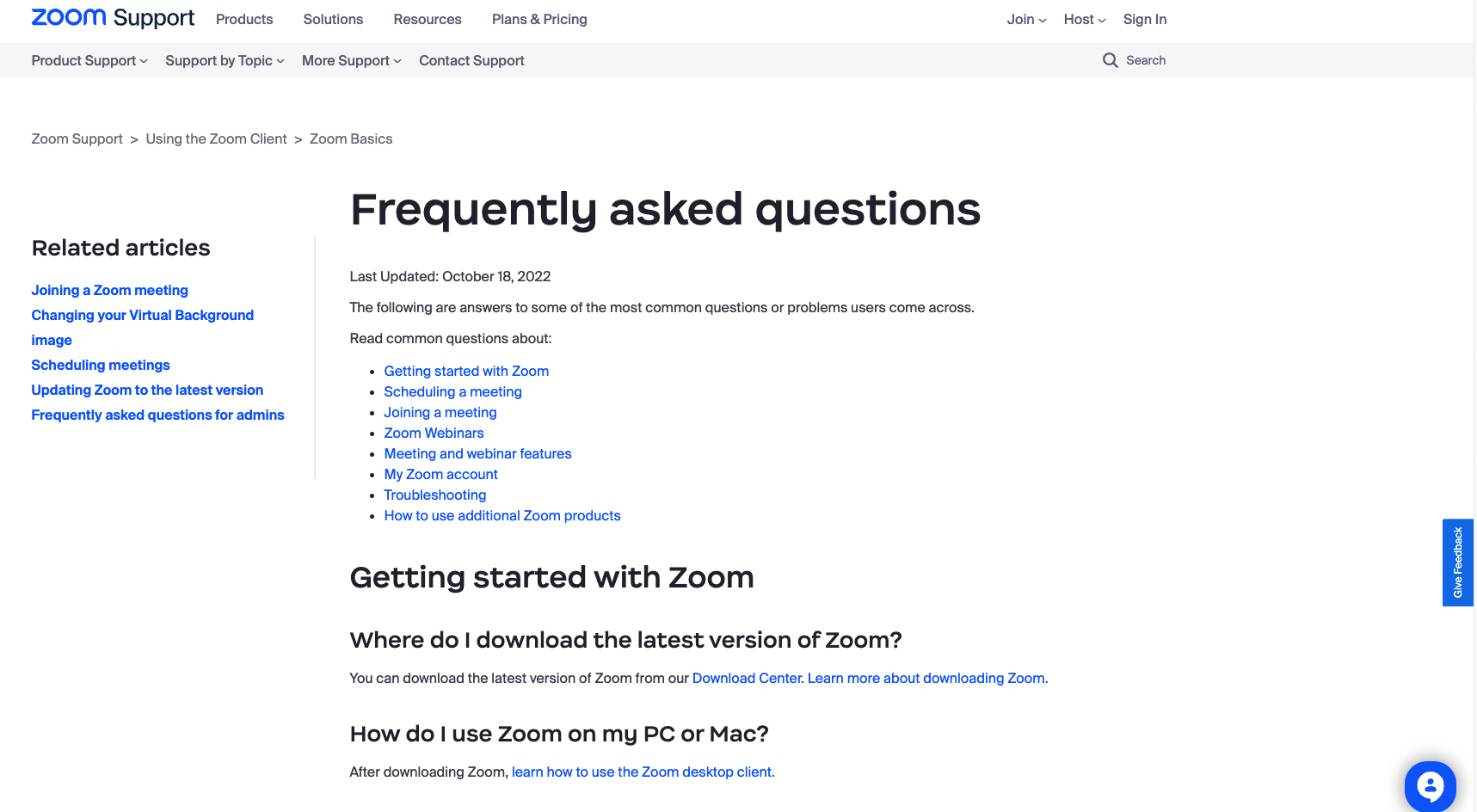Open Changing your Virtual Background image article

click(x=143, y=327)
